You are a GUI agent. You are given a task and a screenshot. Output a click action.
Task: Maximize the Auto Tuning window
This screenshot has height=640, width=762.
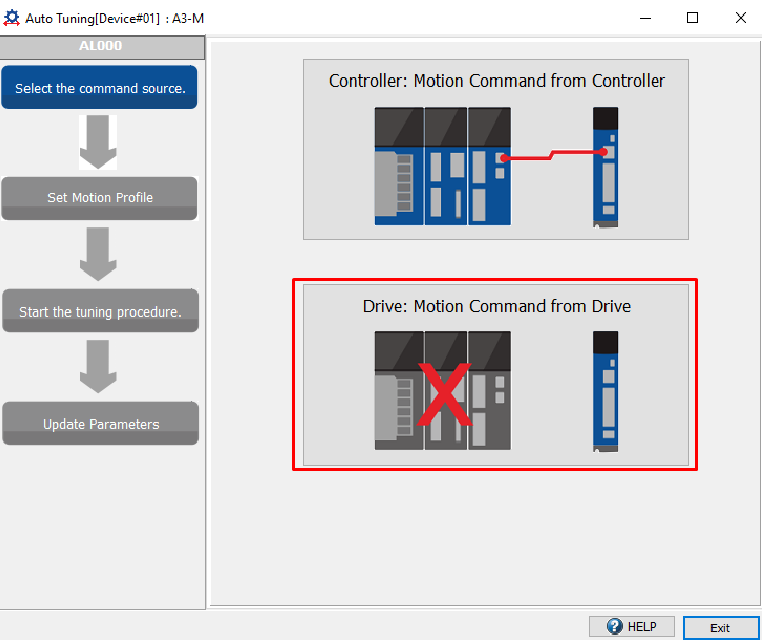[x=692, y=18]
